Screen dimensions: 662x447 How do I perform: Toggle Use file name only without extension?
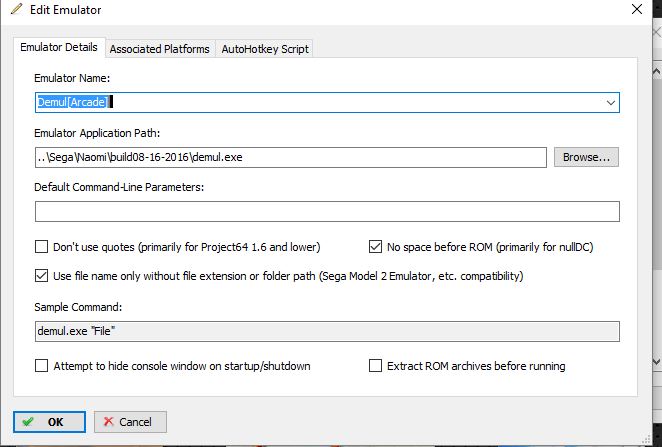tap(42, 276)
